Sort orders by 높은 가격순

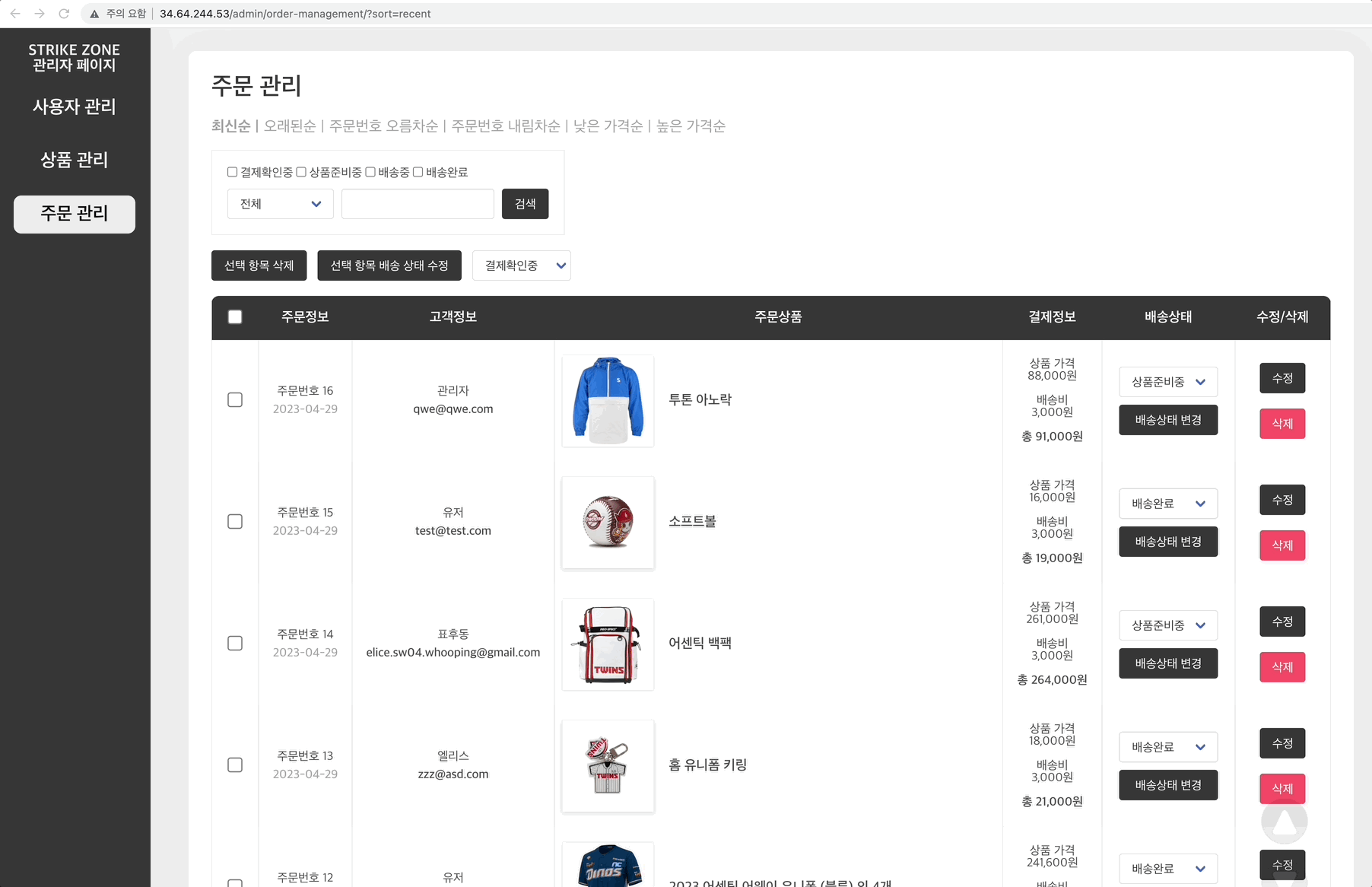pos(691,126)
